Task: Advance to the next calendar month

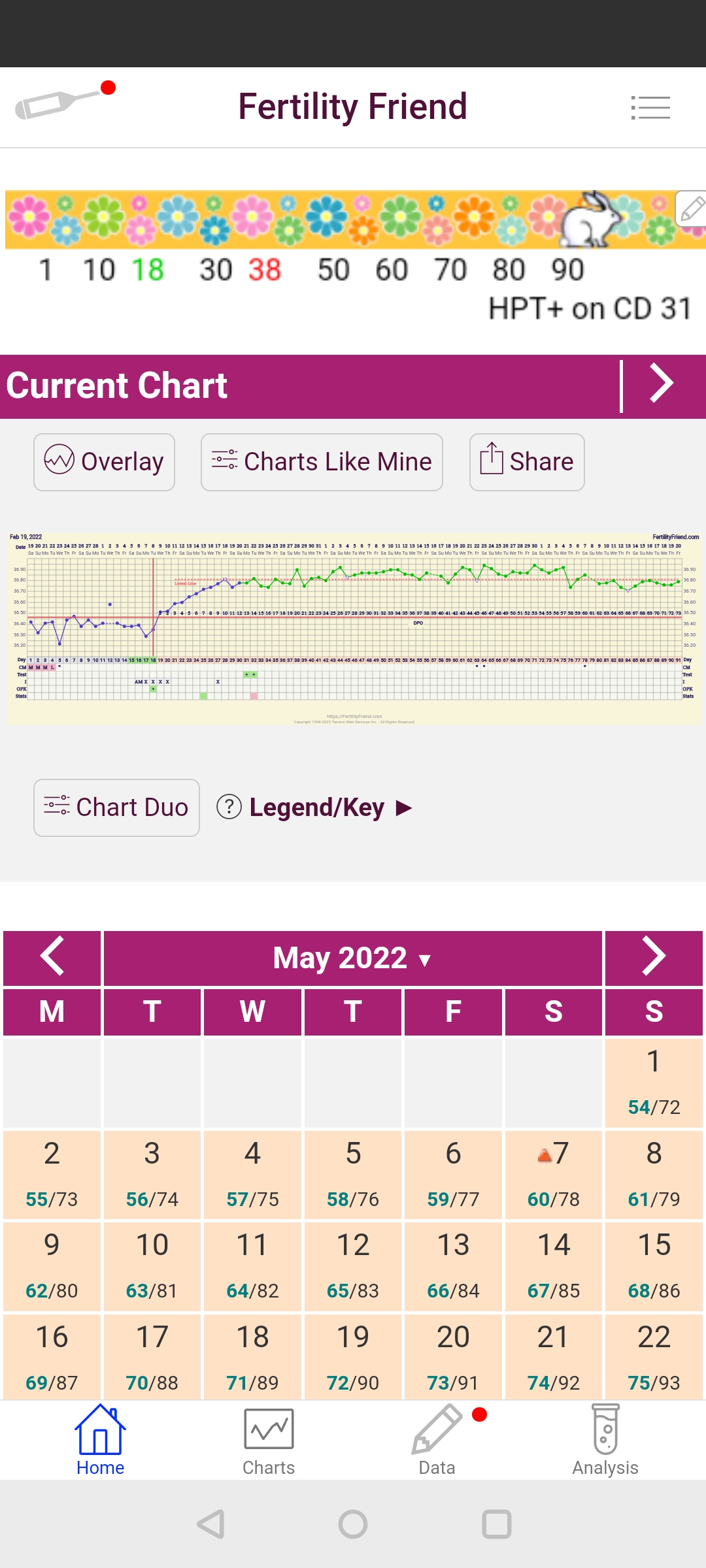Action: tap(654, 957)
